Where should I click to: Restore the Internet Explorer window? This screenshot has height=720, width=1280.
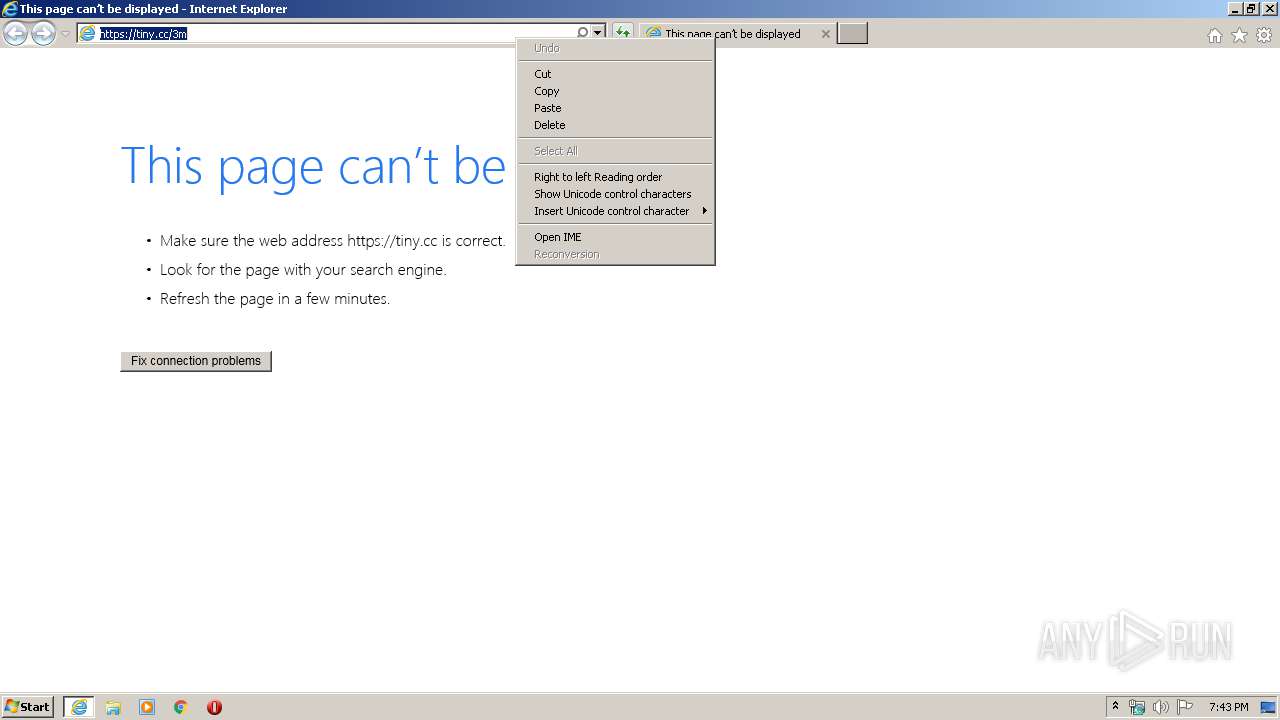click(1251, 8)
